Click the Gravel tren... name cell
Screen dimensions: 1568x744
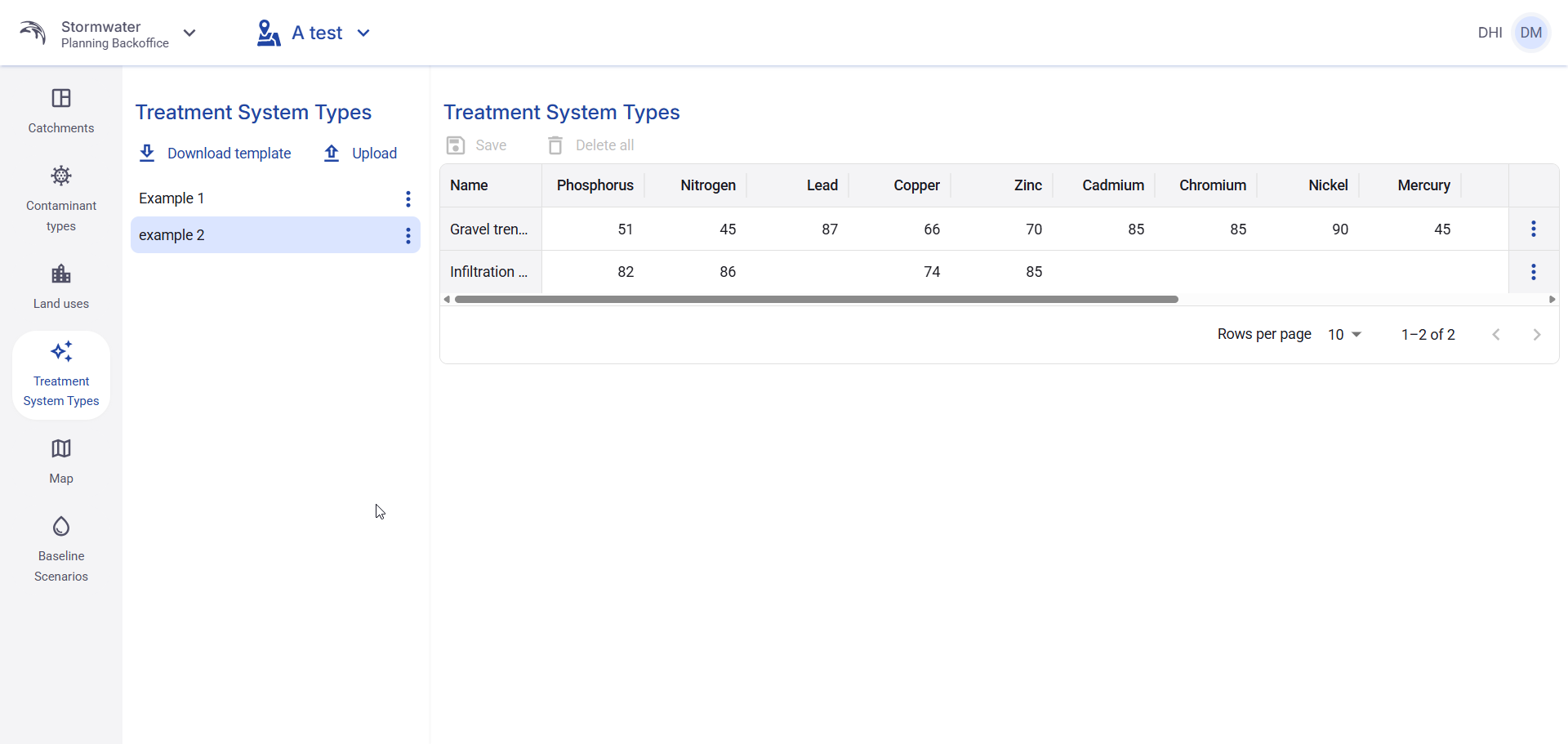pyautogui.click(x=491, y=229)
